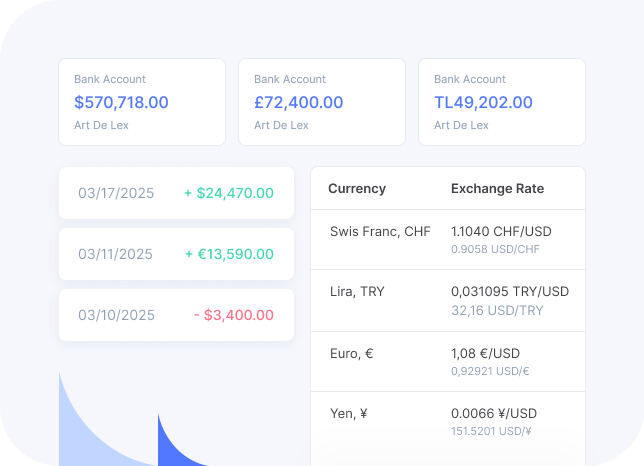Click the 32,16 USD/TRY rate
The height and width of the screenshot is (466, 644).
[497, 310]
